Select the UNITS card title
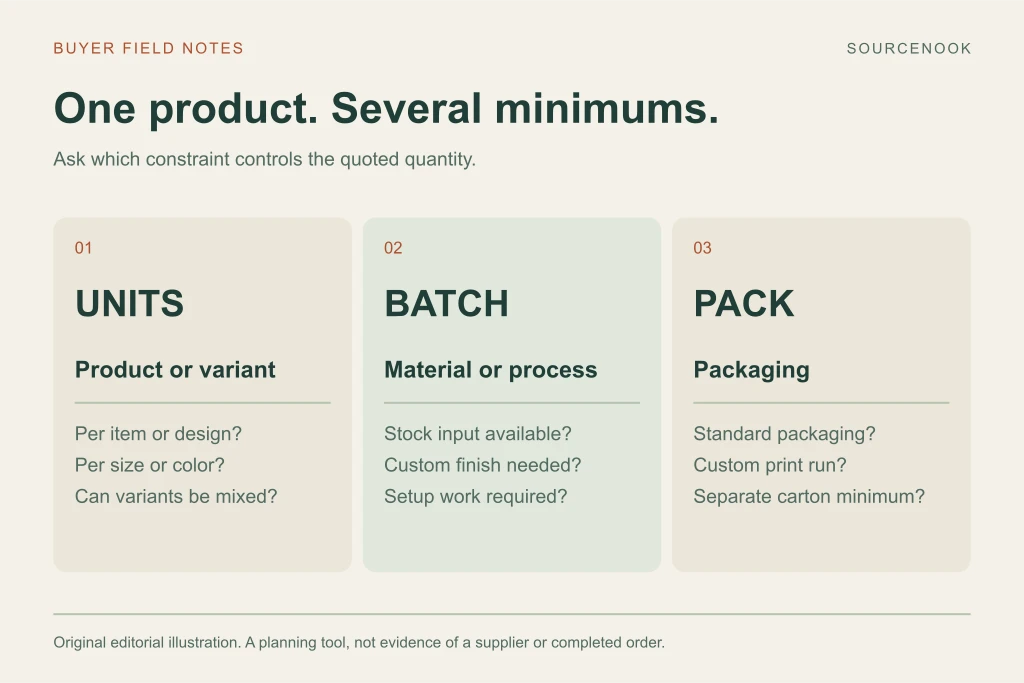Screen dimensions: 1024x683 pyautogui.click(x=129, y=304)
